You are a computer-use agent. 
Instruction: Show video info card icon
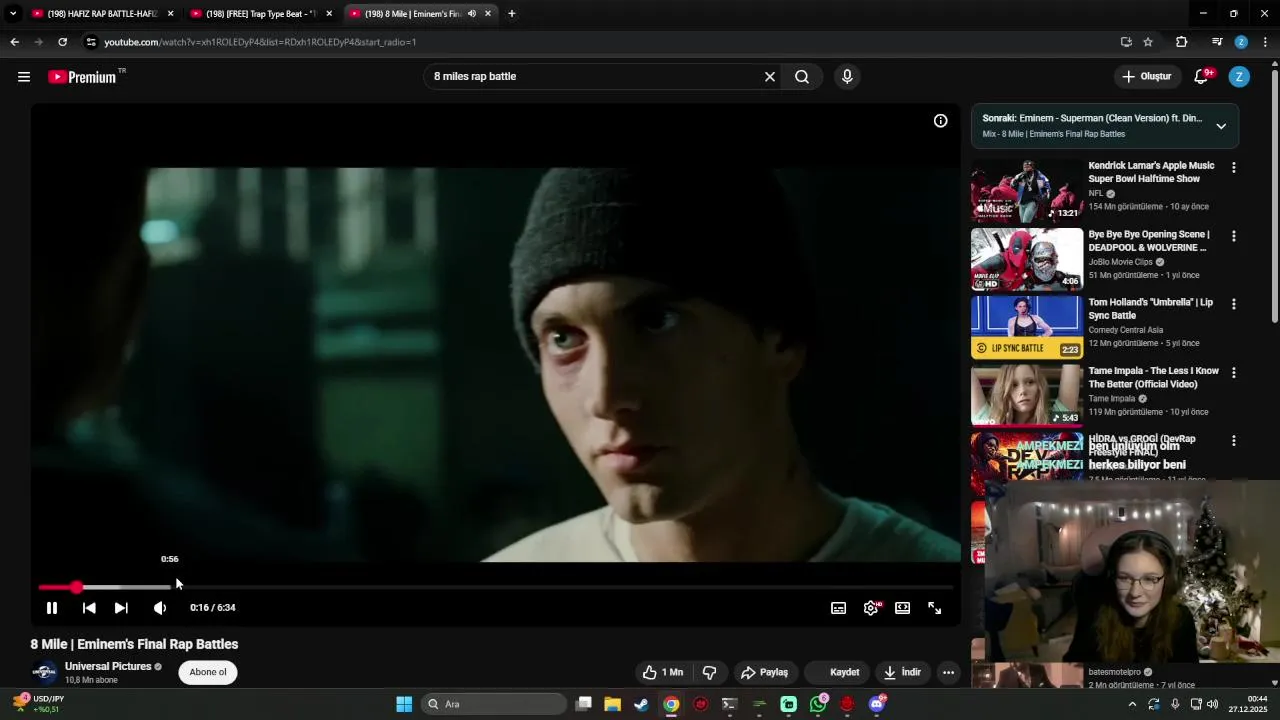[941, 121]
